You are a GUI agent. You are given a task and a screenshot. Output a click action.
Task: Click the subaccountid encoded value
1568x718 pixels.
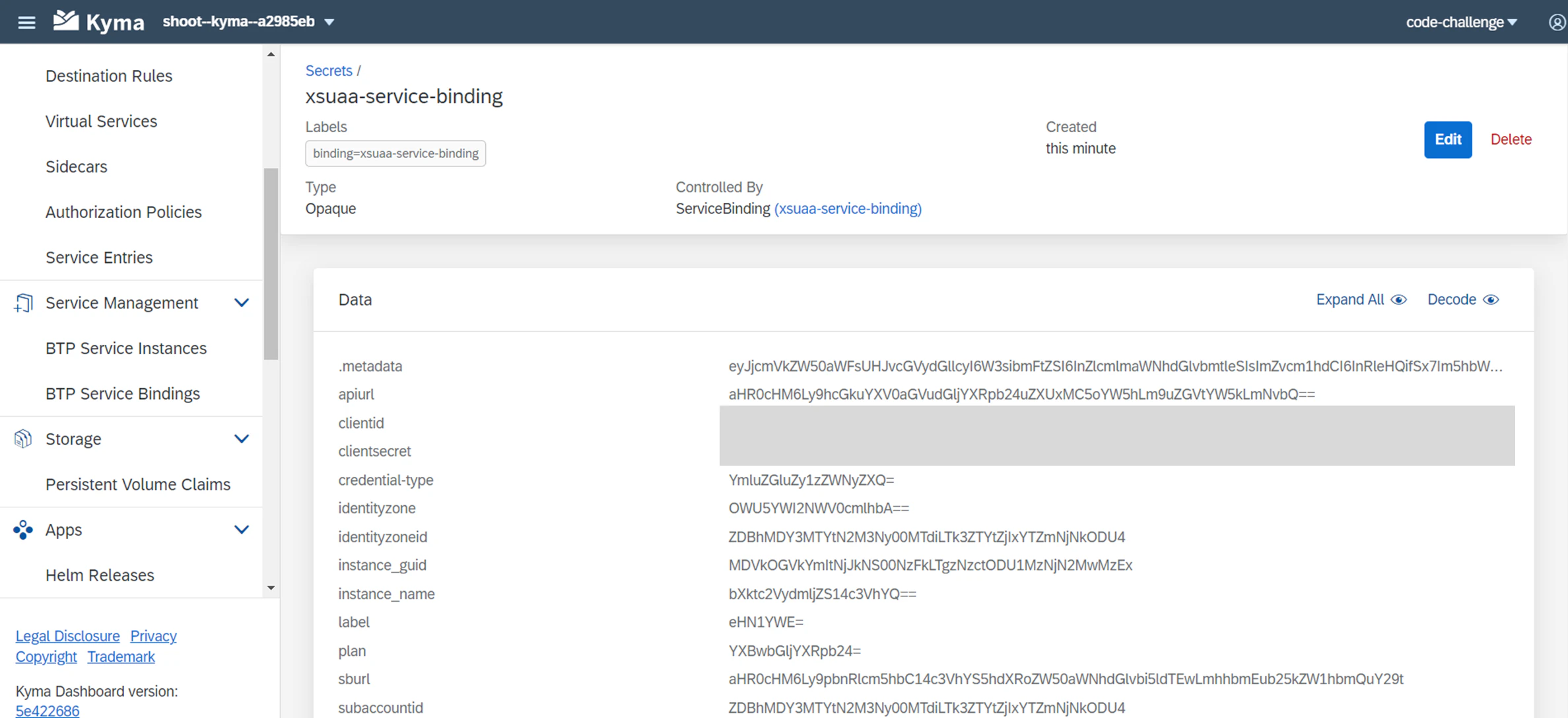pyautogui.click(x=926, y=708)
